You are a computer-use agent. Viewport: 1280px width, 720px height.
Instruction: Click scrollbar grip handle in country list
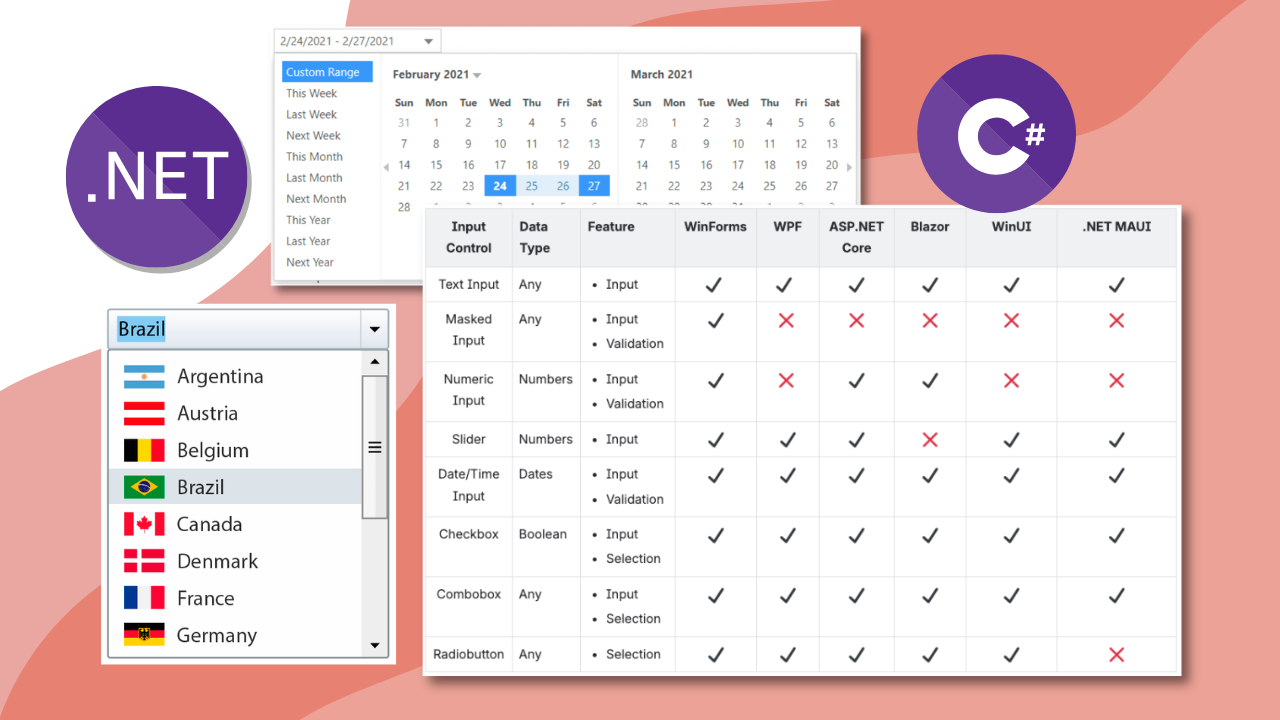[x=375, y=448]
